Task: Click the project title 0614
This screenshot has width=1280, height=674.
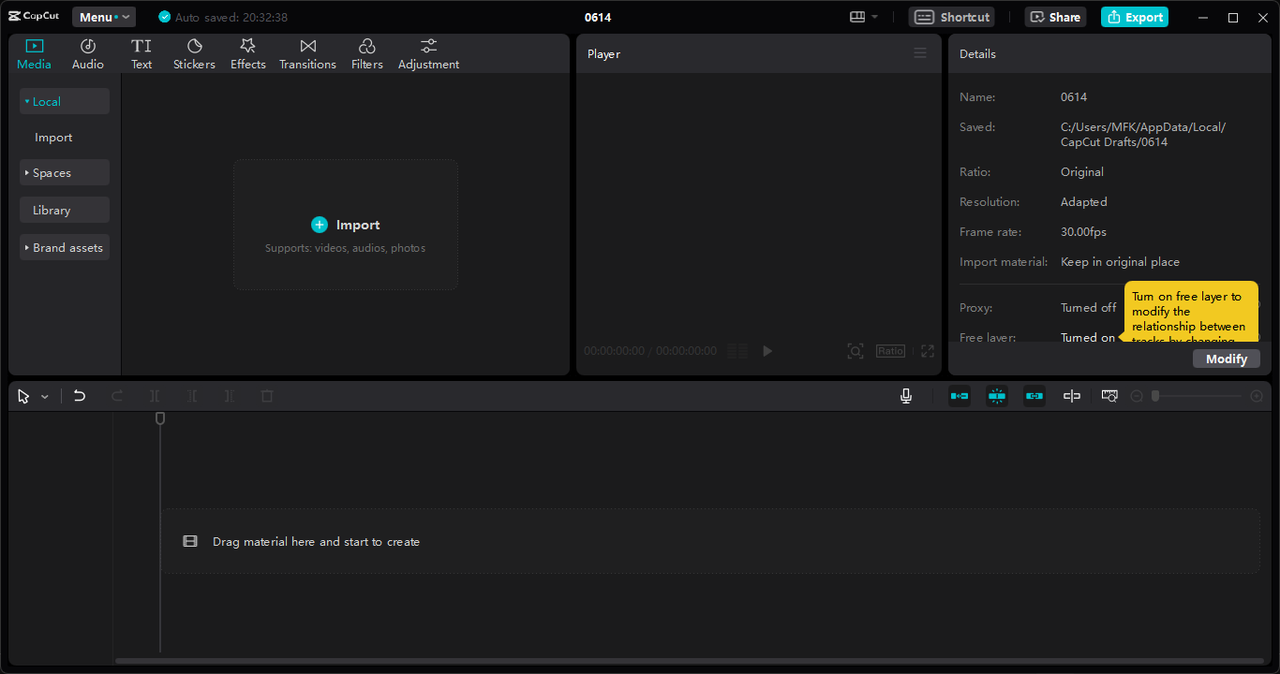Action: [x=598, y=17]
